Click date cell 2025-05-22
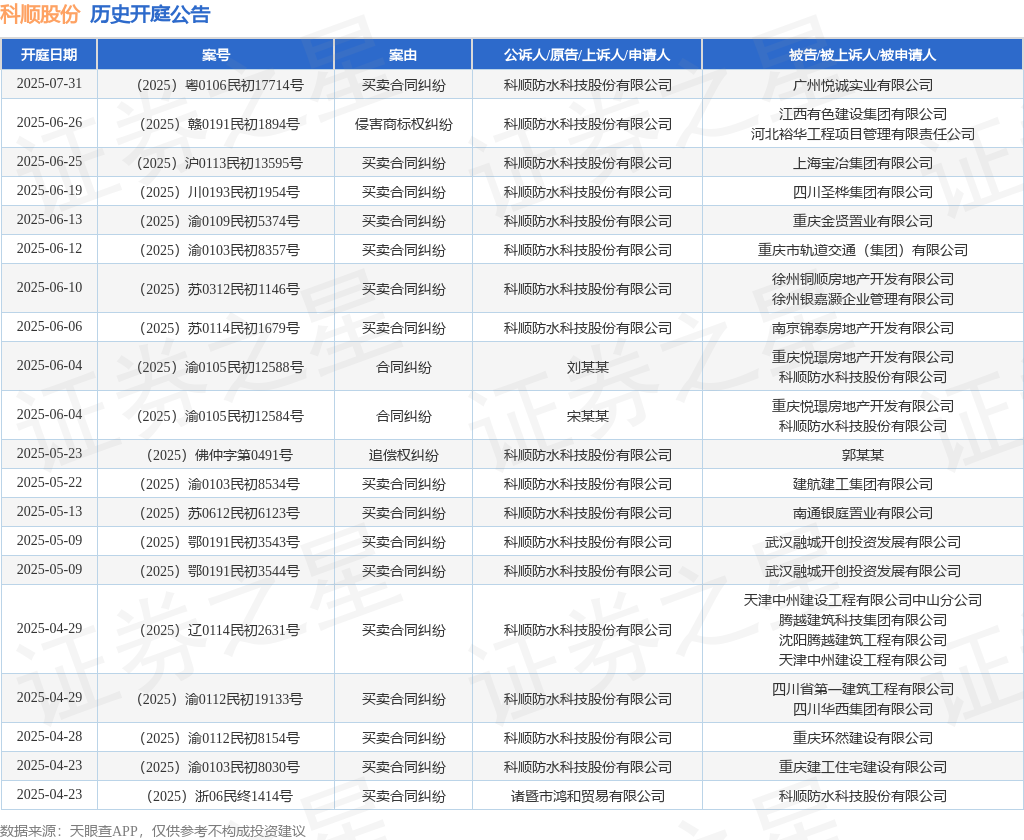This screenshot has width=1024, height=840. [49, 483]
